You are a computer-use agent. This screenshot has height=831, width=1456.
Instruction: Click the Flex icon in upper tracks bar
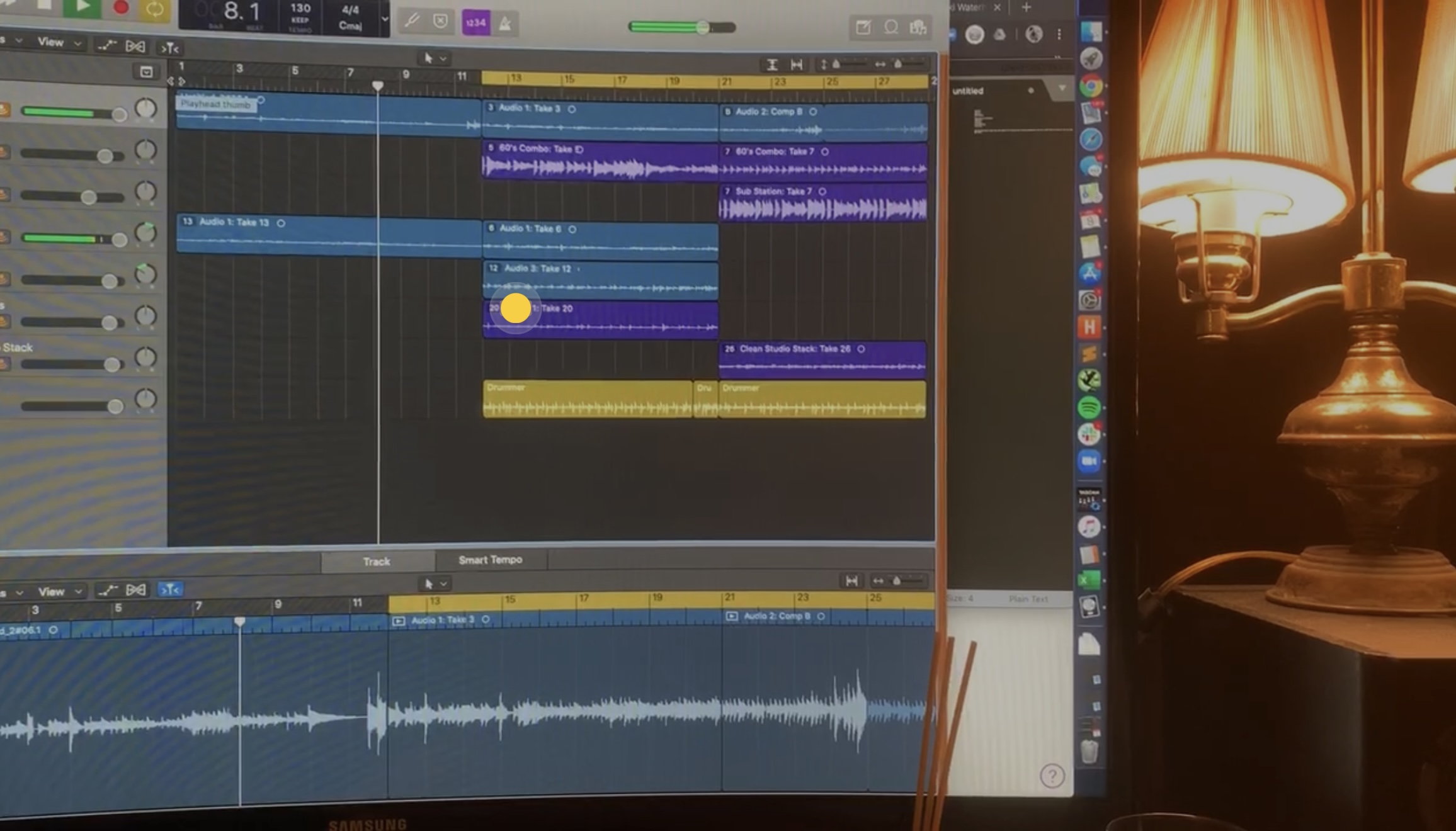tap(135, 47)
